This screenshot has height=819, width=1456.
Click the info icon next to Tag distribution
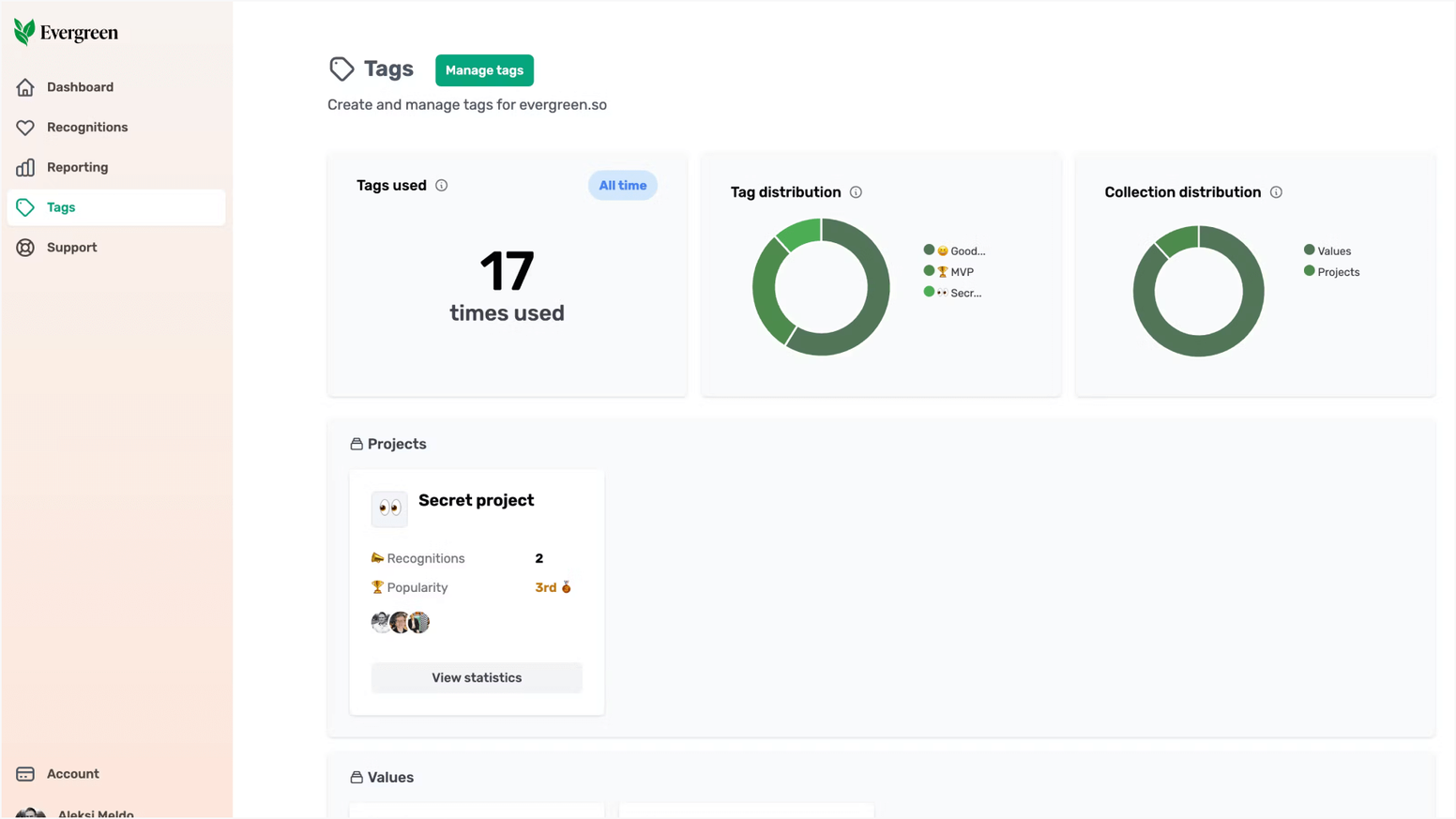tap(856, 192)
